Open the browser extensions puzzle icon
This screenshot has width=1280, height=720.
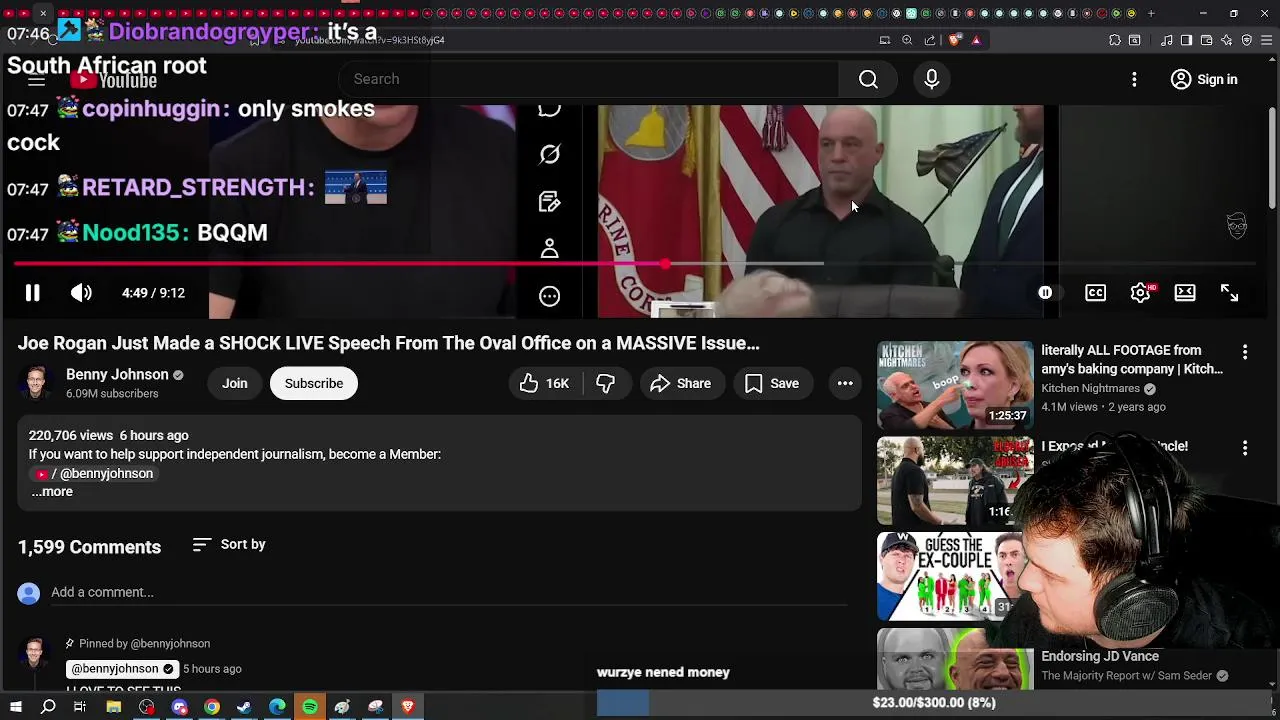coord(1115,40)
